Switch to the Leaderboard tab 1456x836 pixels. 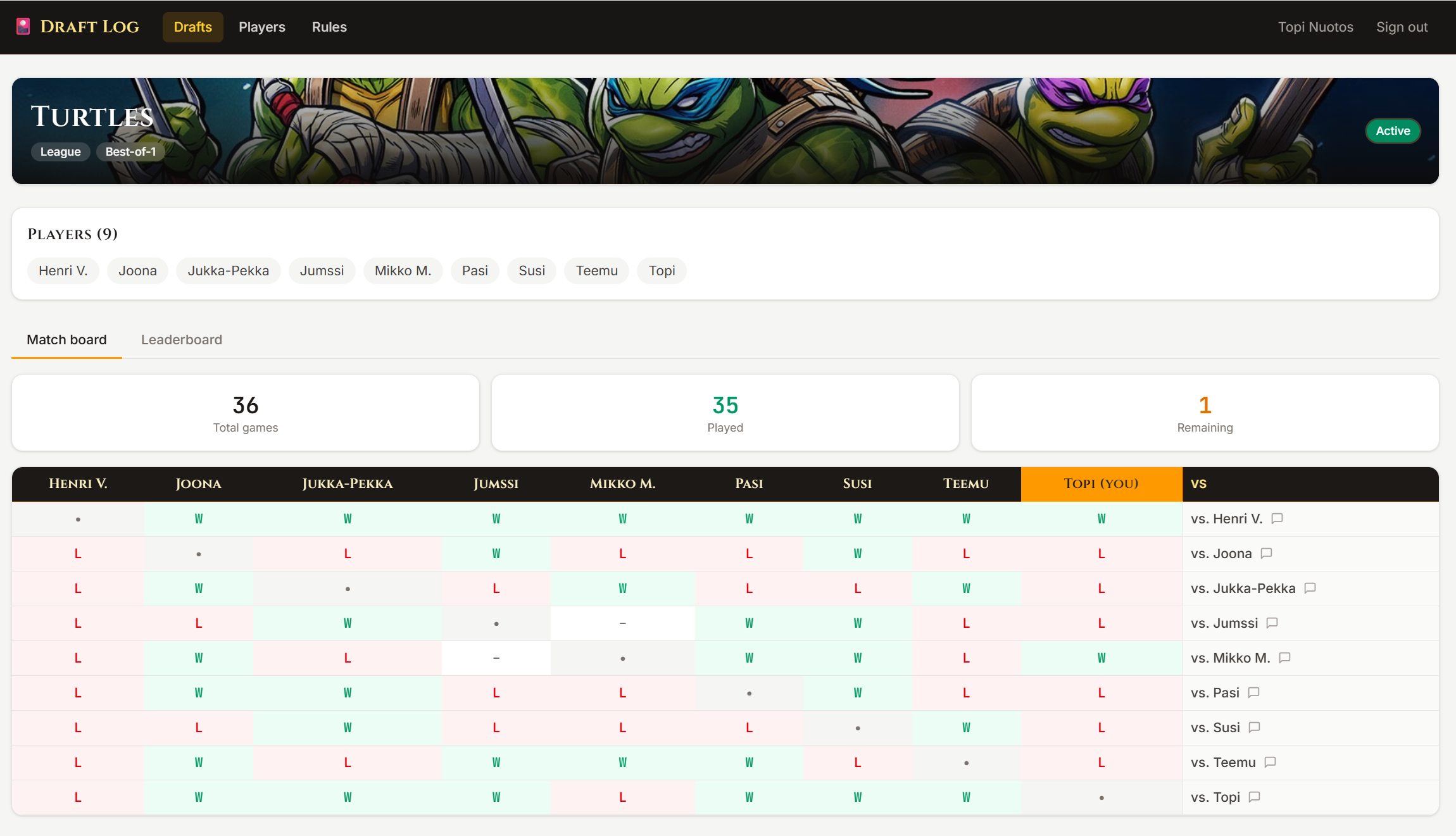[x=182, y=340]
